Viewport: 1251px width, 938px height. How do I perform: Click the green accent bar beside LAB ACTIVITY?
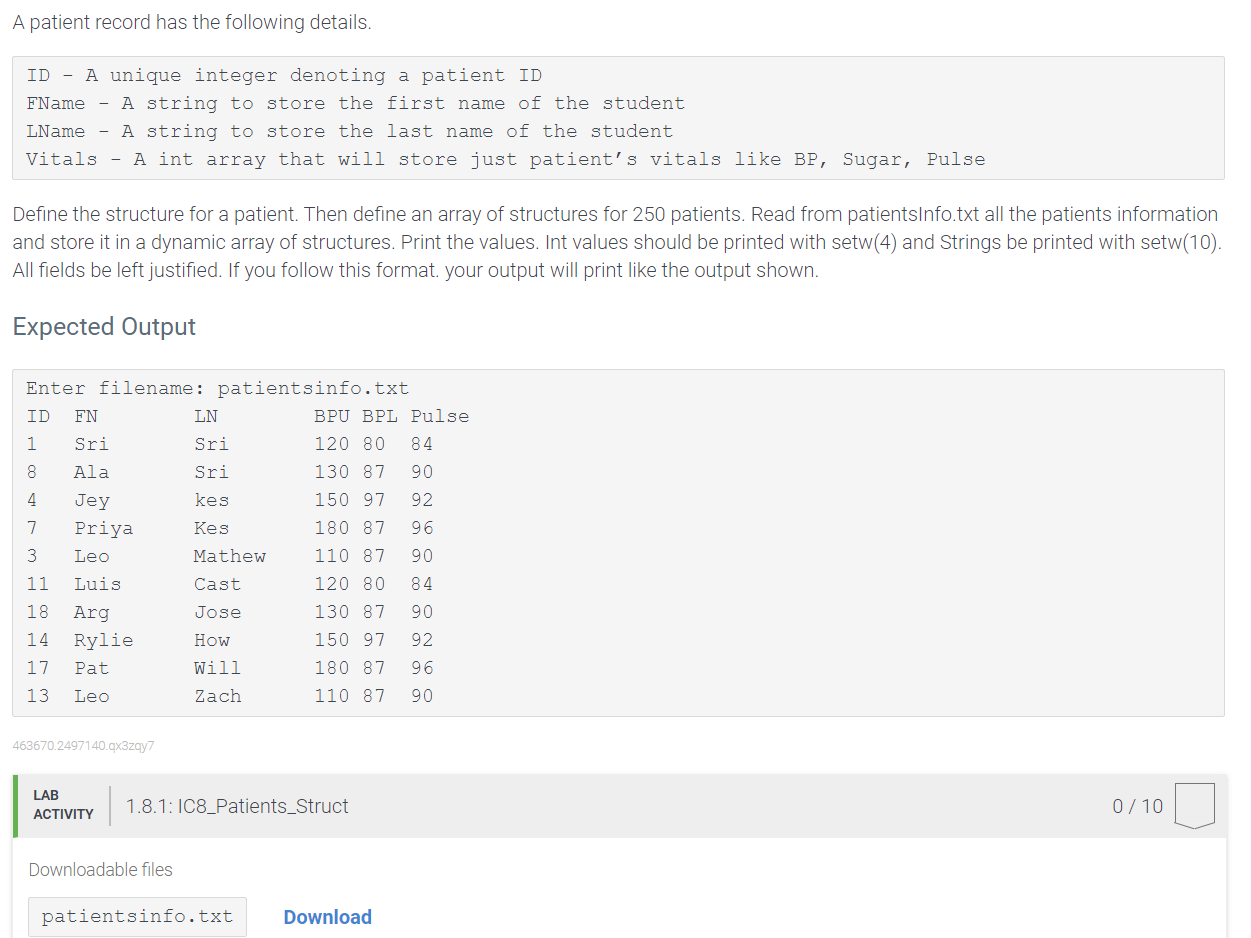(16, 806)
